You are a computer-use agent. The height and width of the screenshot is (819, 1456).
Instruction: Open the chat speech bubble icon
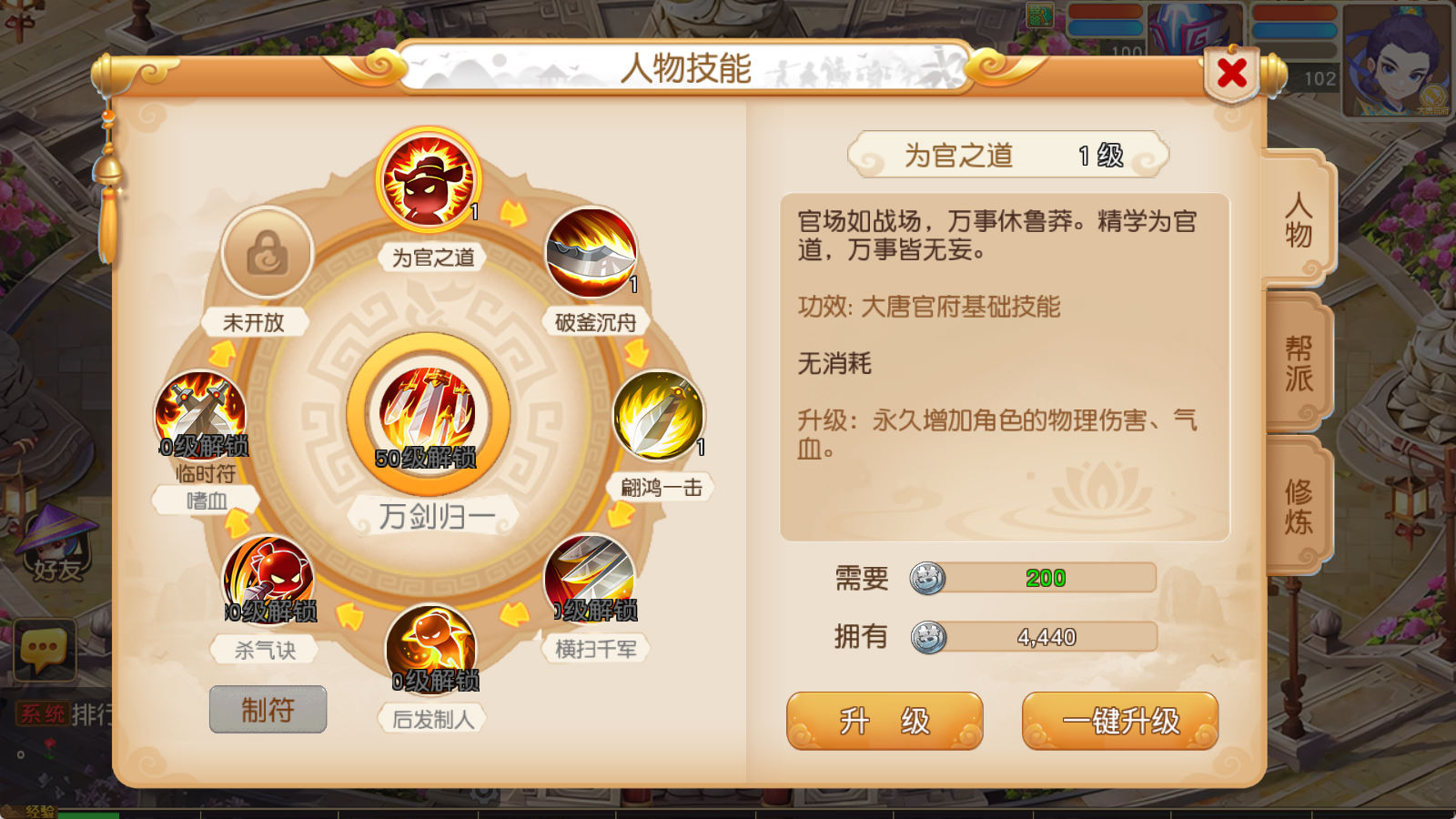coord(44,650)
